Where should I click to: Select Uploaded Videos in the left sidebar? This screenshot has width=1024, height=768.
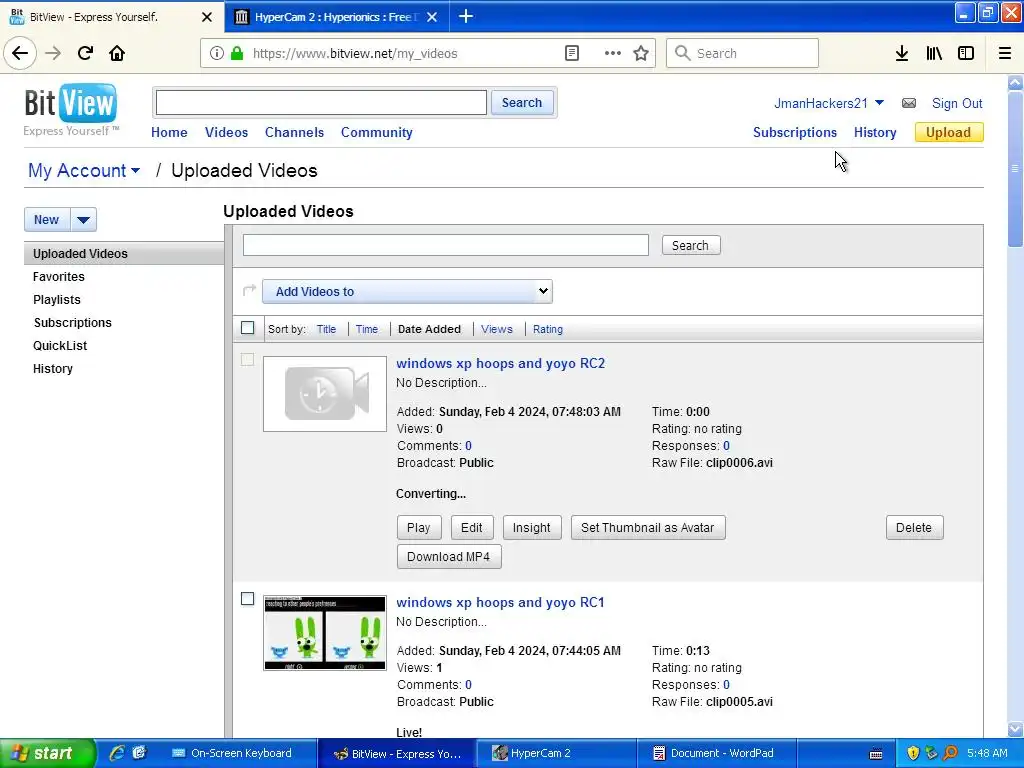[x=124, y=253]
